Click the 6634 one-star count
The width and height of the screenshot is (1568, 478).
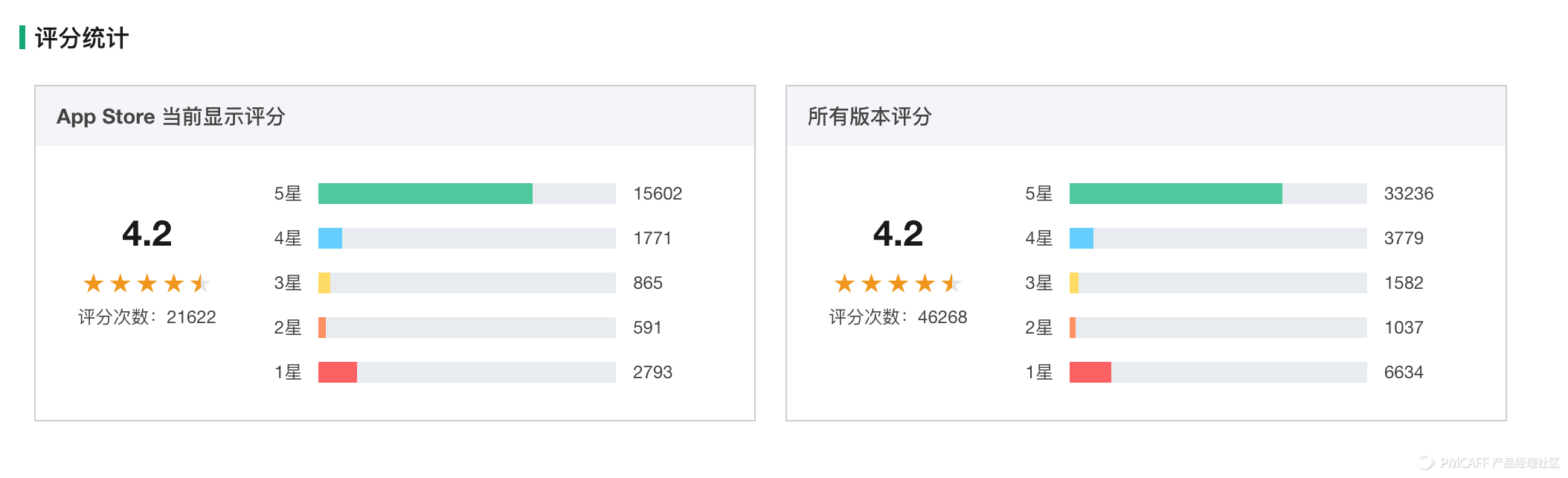[x=1404, y=372]
